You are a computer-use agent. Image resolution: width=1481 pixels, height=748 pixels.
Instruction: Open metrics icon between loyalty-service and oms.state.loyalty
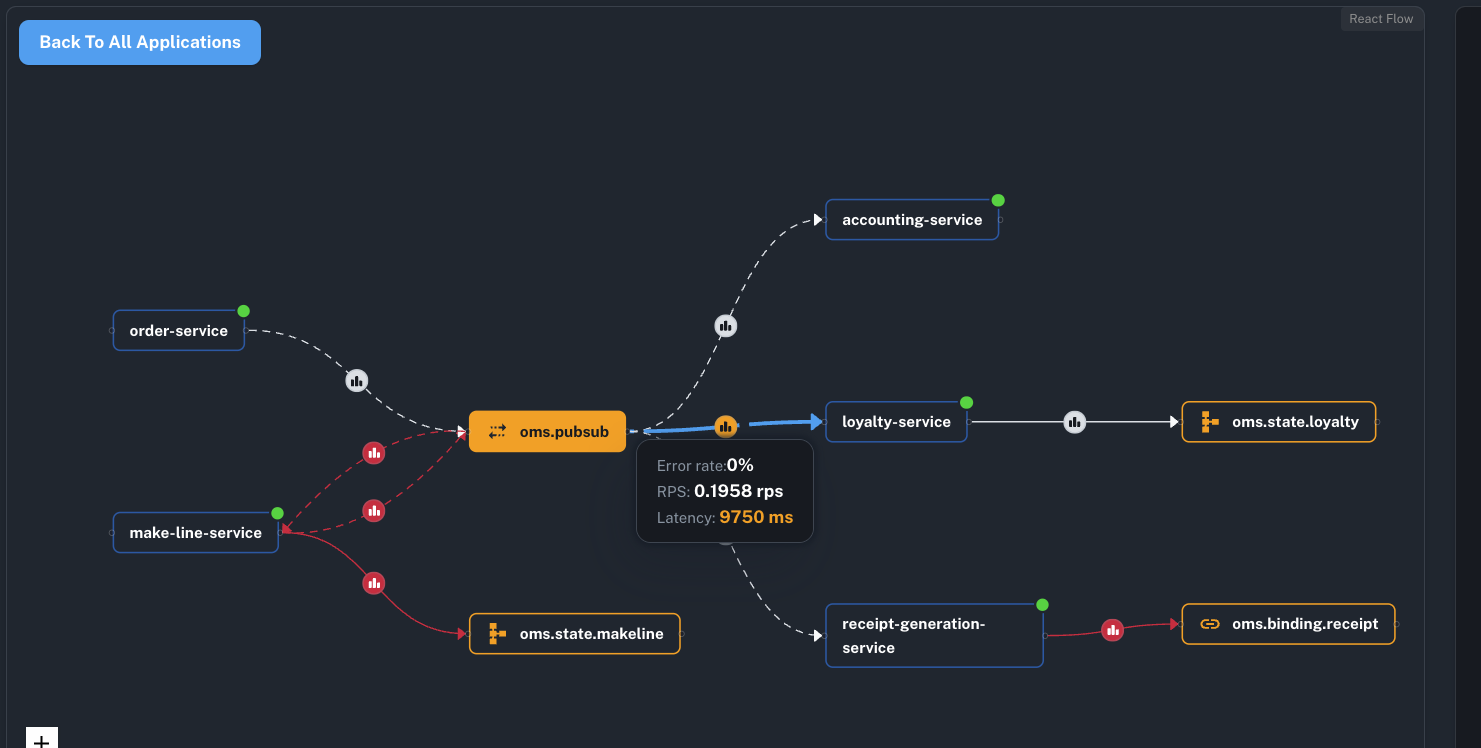point(1074,422)
